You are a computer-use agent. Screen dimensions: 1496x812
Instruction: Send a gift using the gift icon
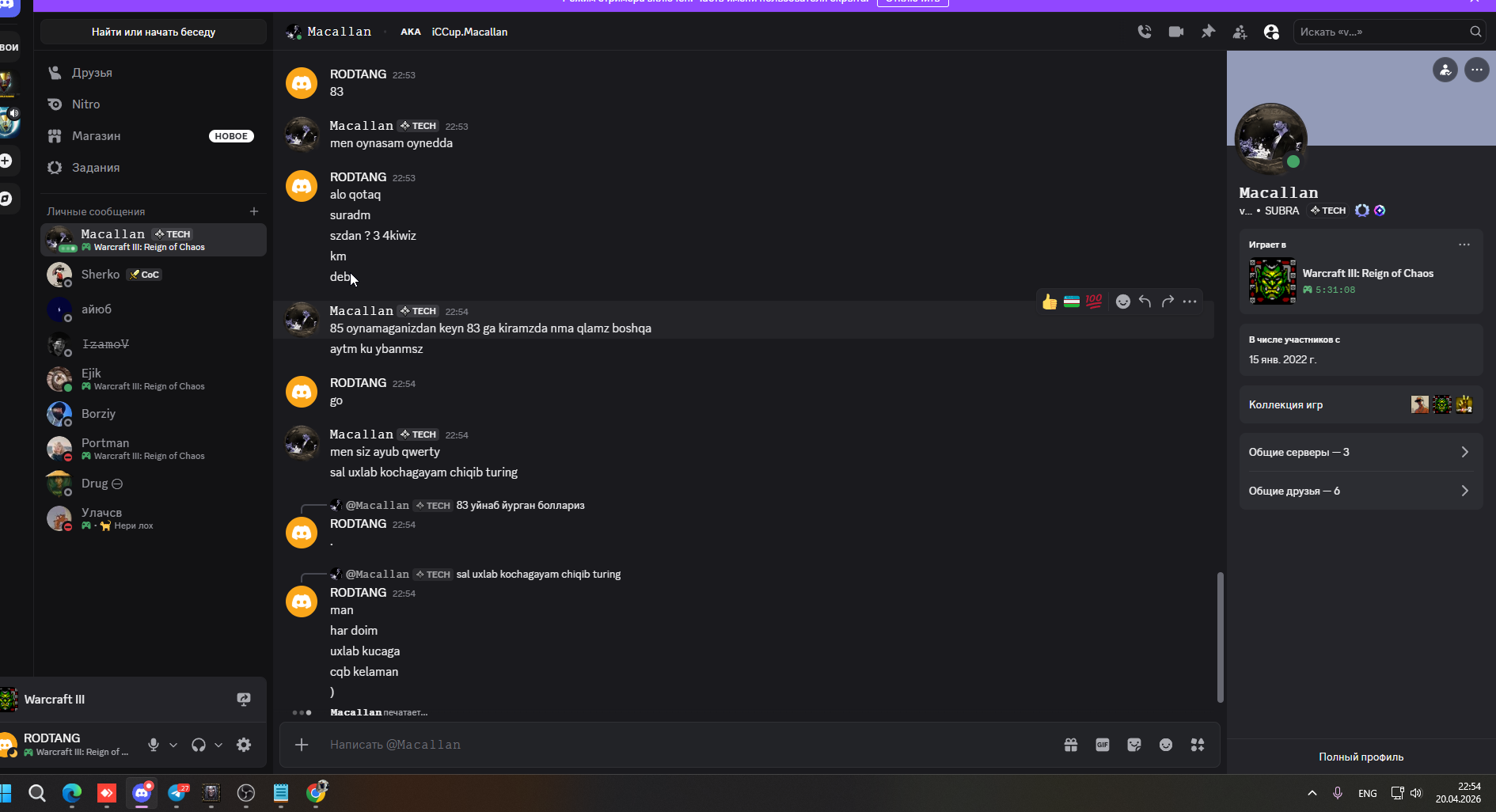tap(1071, 745)
